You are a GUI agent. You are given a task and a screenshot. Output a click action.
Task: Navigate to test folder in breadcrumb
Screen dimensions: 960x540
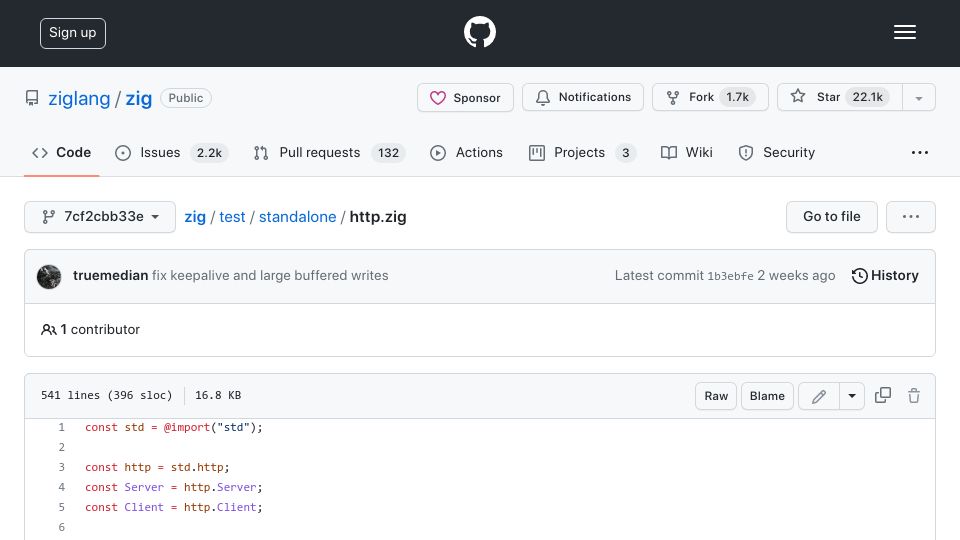pyautogui.click(x=232, y=217)
